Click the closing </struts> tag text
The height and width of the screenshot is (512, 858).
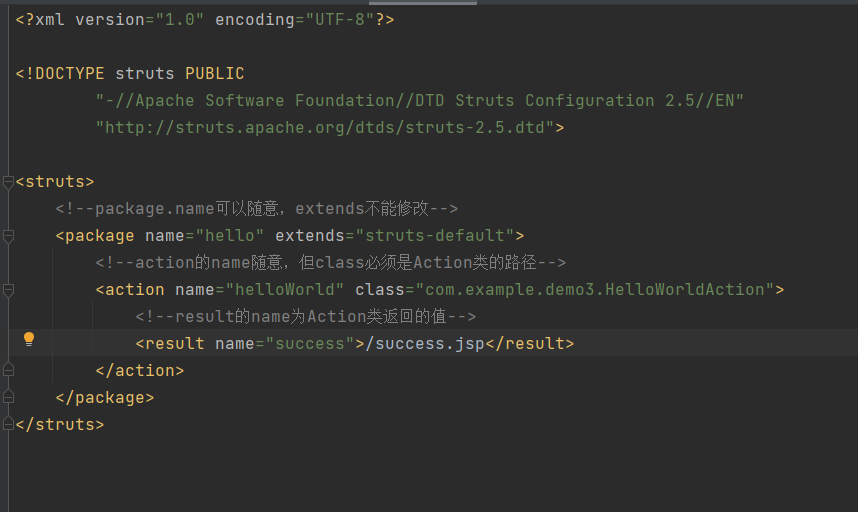pyautogui.click(x=60, y=424)
